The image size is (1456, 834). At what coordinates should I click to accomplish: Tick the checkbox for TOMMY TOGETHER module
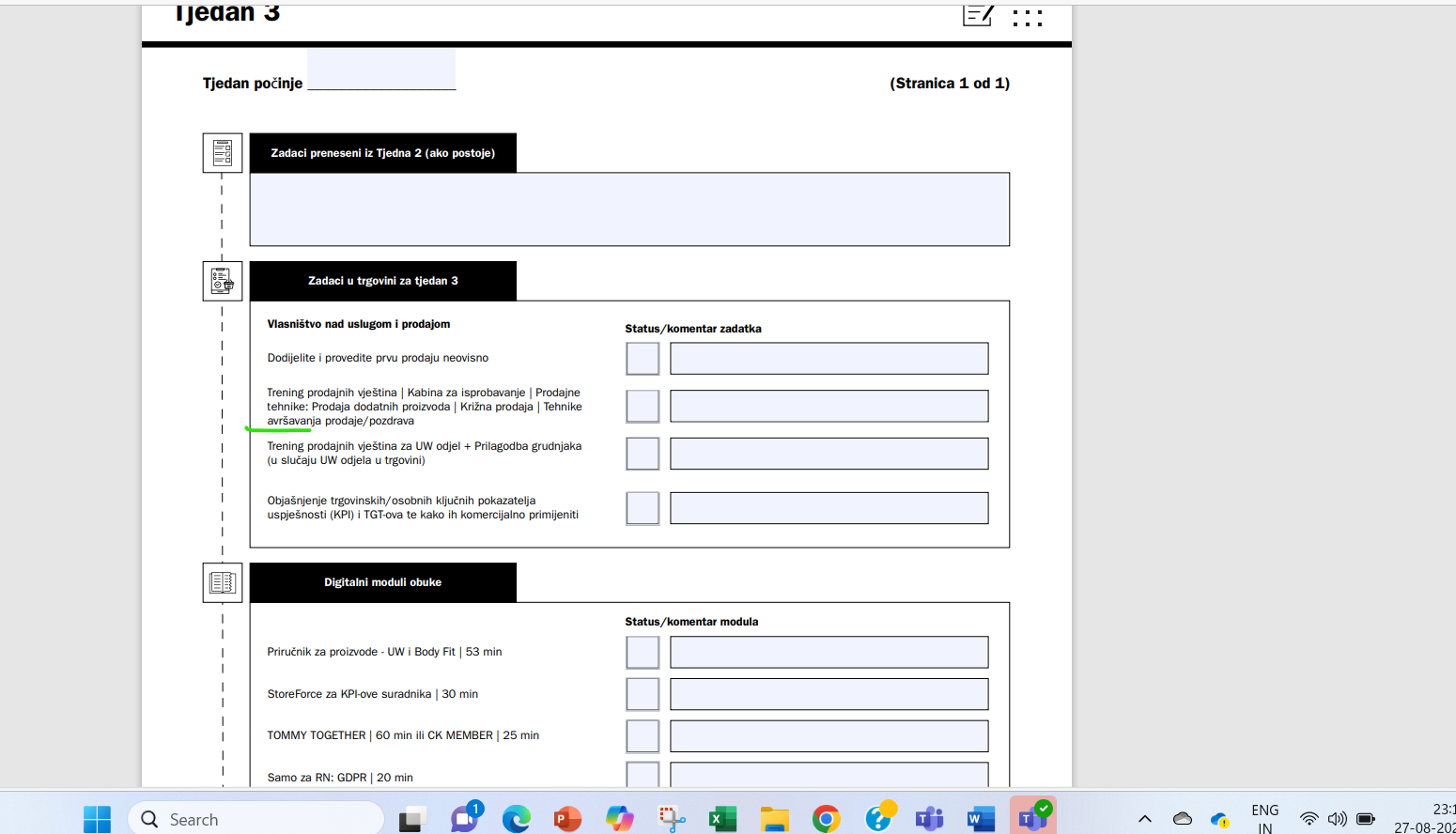643,736
